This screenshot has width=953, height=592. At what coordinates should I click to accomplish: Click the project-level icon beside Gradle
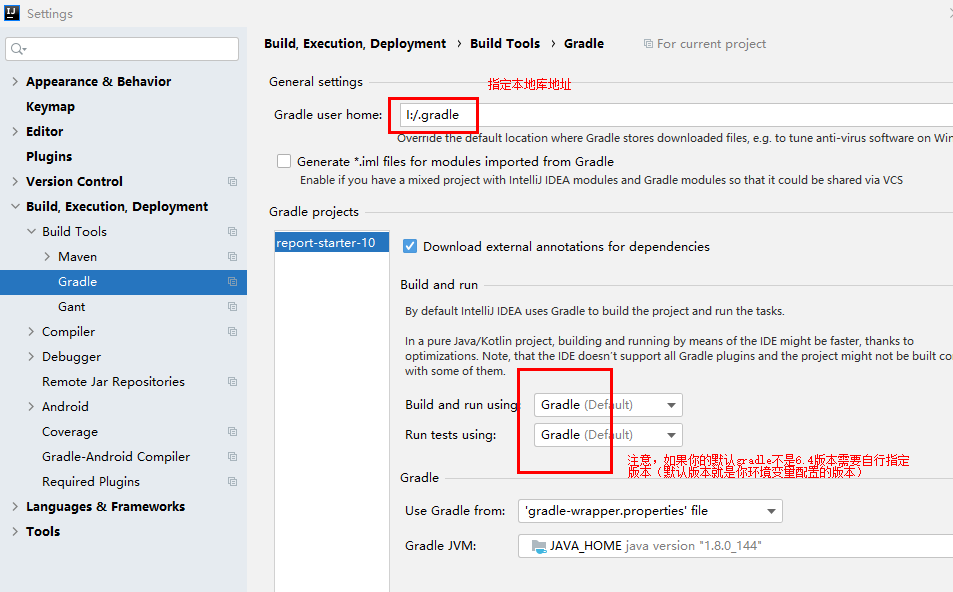click(x=232, y=281)
